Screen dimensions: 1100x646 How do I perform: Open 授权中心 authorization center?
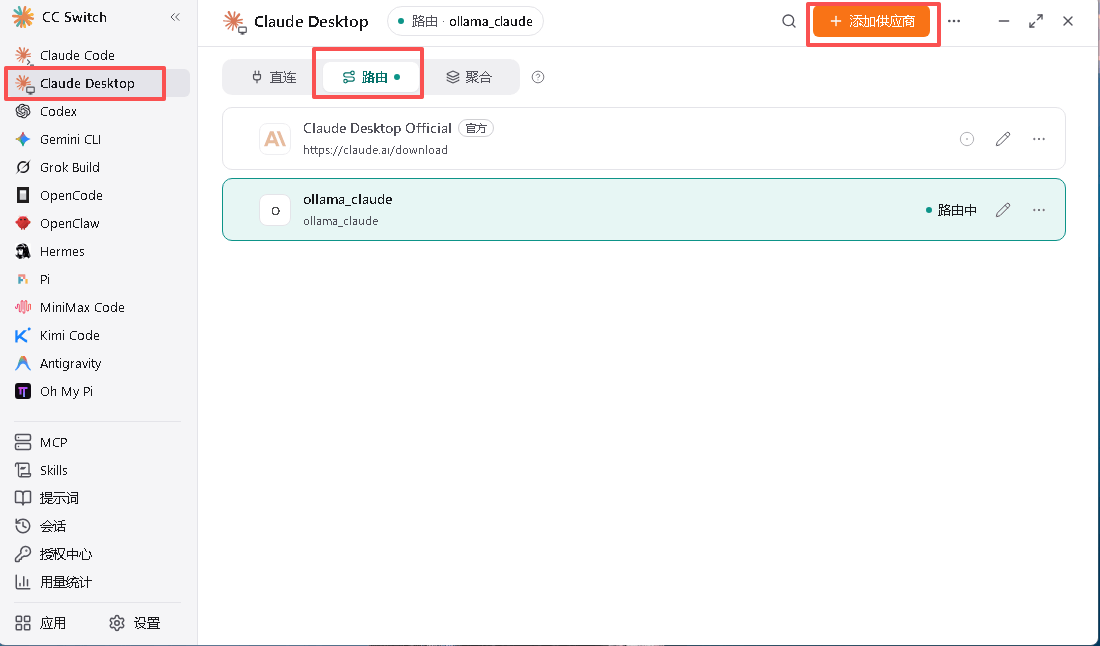pyautogui.click(x=65, y=555)
